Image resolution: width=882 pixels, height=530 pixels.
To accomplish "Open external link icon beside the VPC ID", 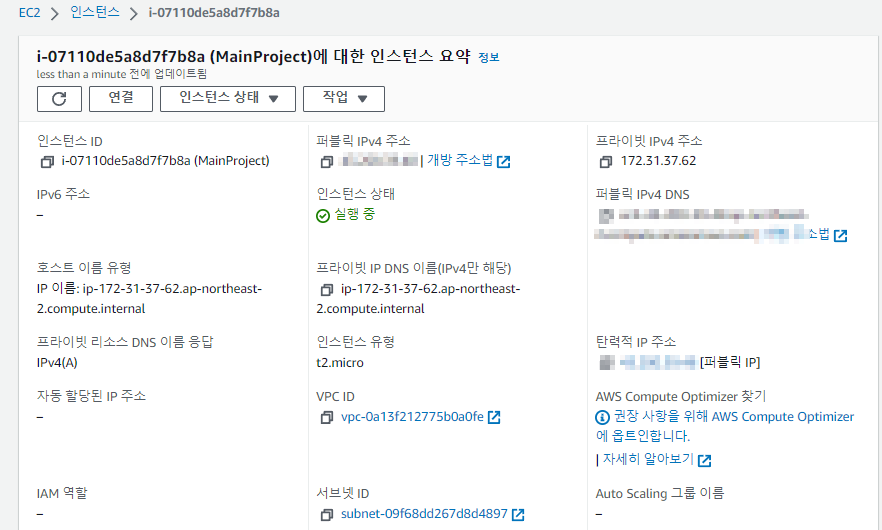I will click(x=494, y=417).
